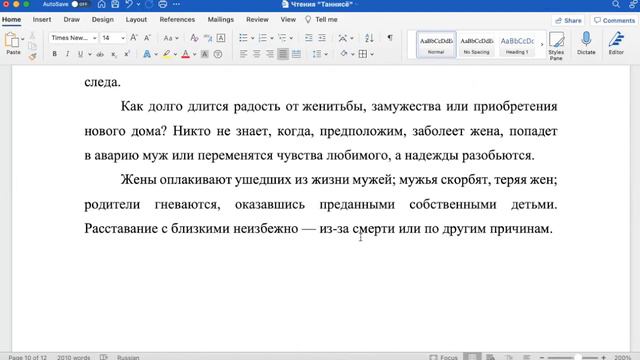The height and width of the screenshot is (360, 640).
Task: Clear all formatting icon
Action: click(194, 38)
